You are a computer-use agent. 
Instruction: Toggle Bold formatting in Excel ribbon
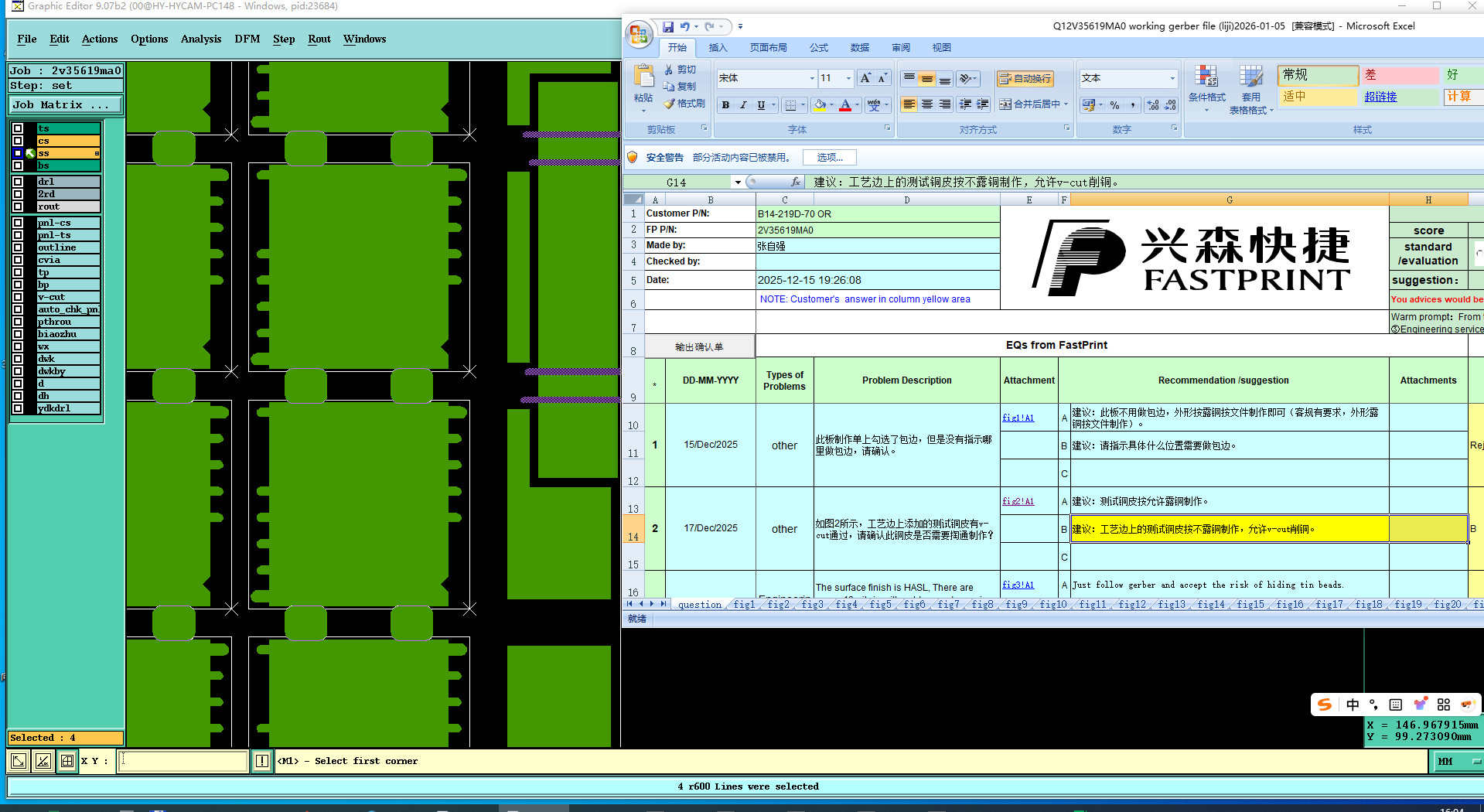[725, 105]
